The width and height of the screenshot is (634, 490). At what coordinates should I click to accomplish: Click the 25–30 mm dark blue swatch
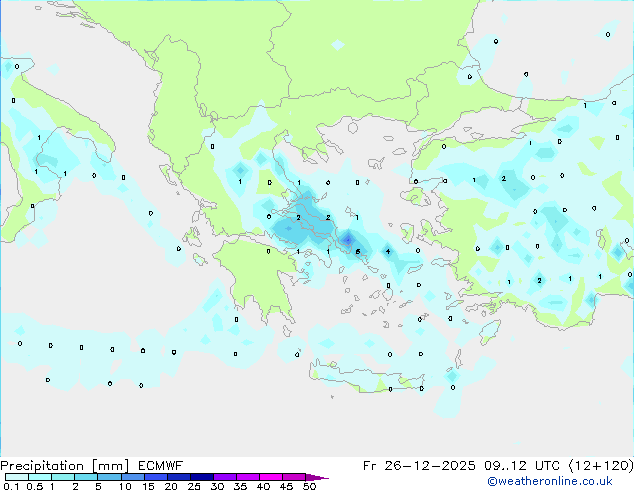coord(201,477)
